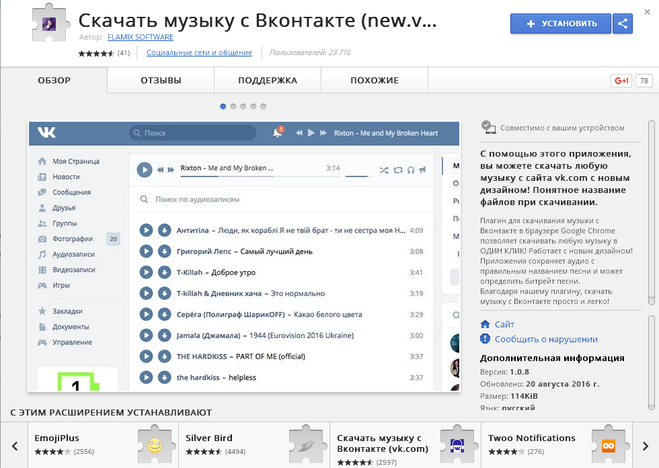Select the fifth carousel dot
The image size is (659, 468).
coord(264,106)
